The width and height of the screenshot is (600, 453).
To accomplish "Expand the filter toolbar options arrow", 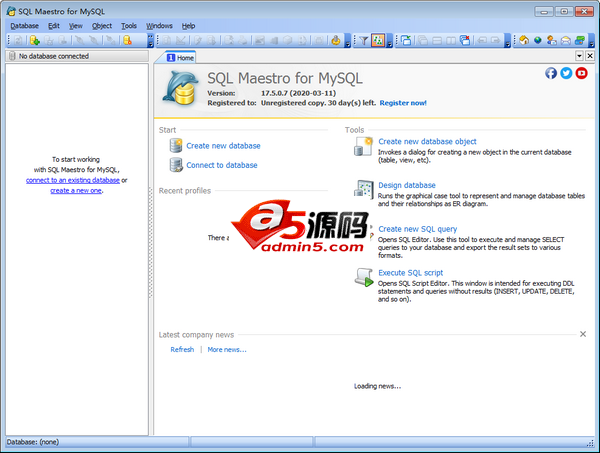I will [390, 41].
